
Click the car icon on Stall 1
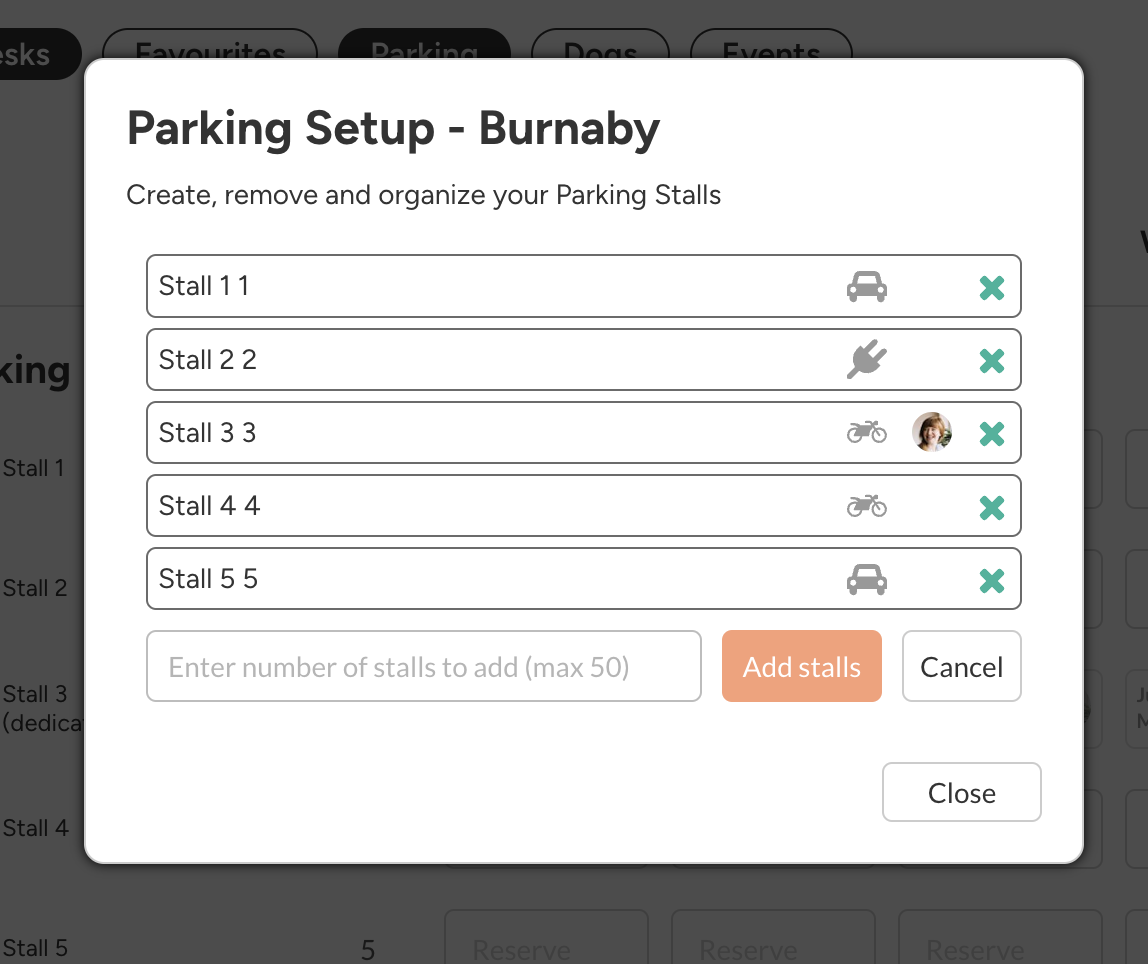[866, 287]
